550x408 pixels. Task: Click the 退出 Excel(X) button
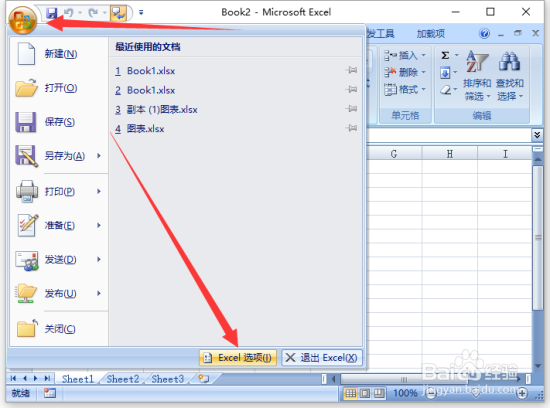coord(322,358)
